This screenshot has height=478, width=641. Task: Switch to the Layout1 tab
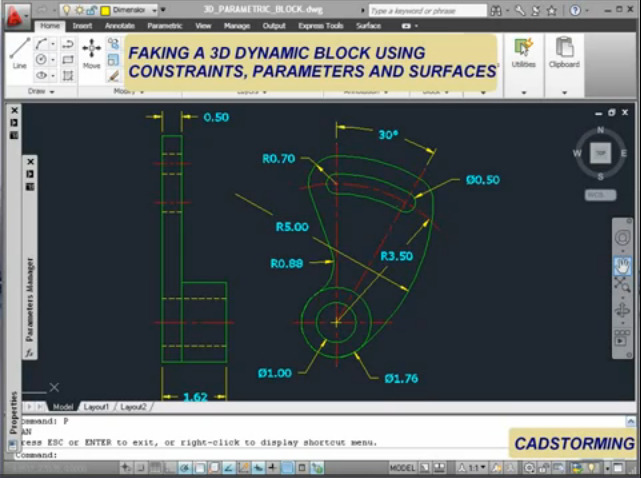point(96,407)
